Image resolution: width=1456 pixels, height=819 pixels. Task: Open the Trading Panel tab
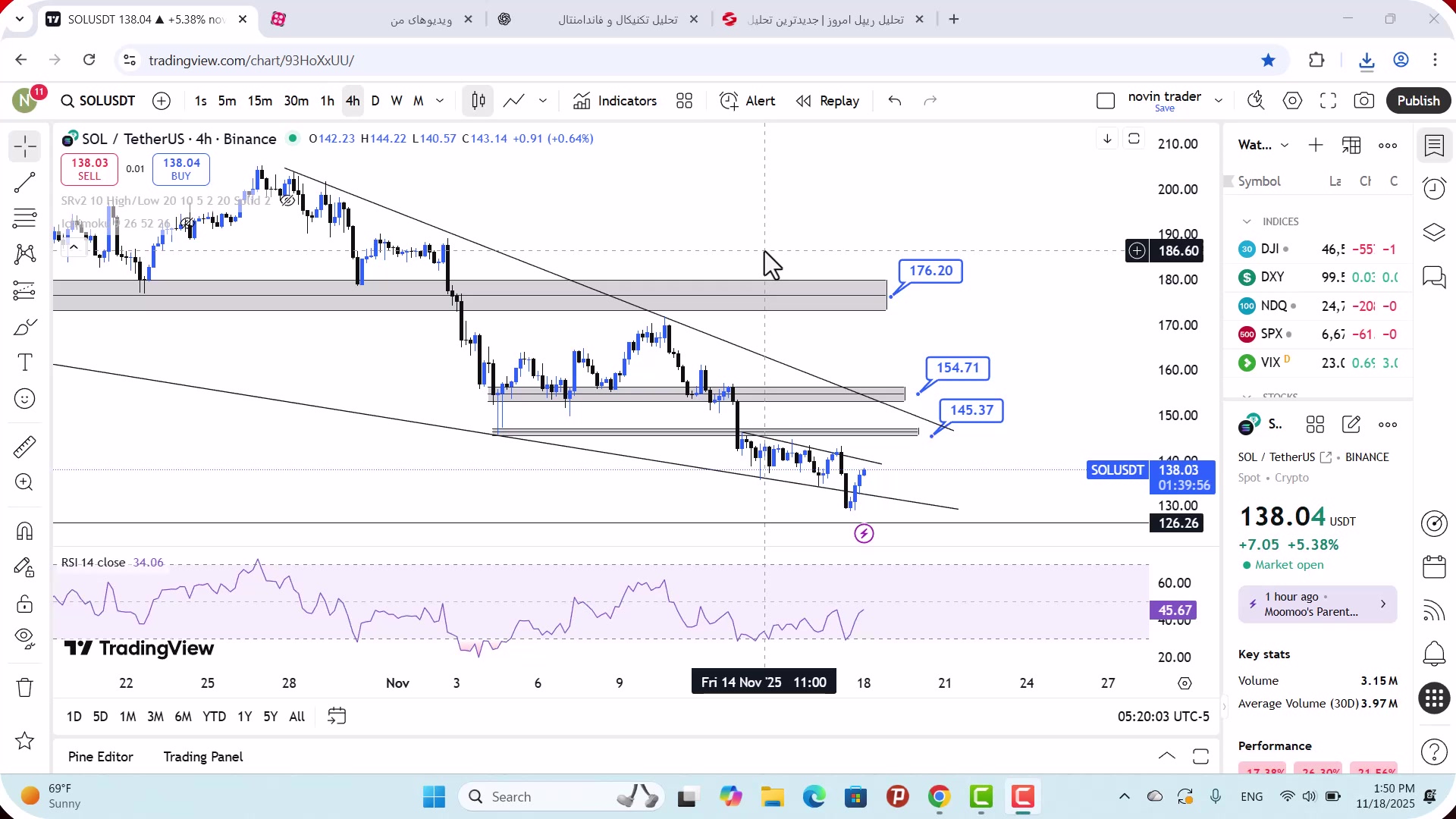tap(203, 757)
